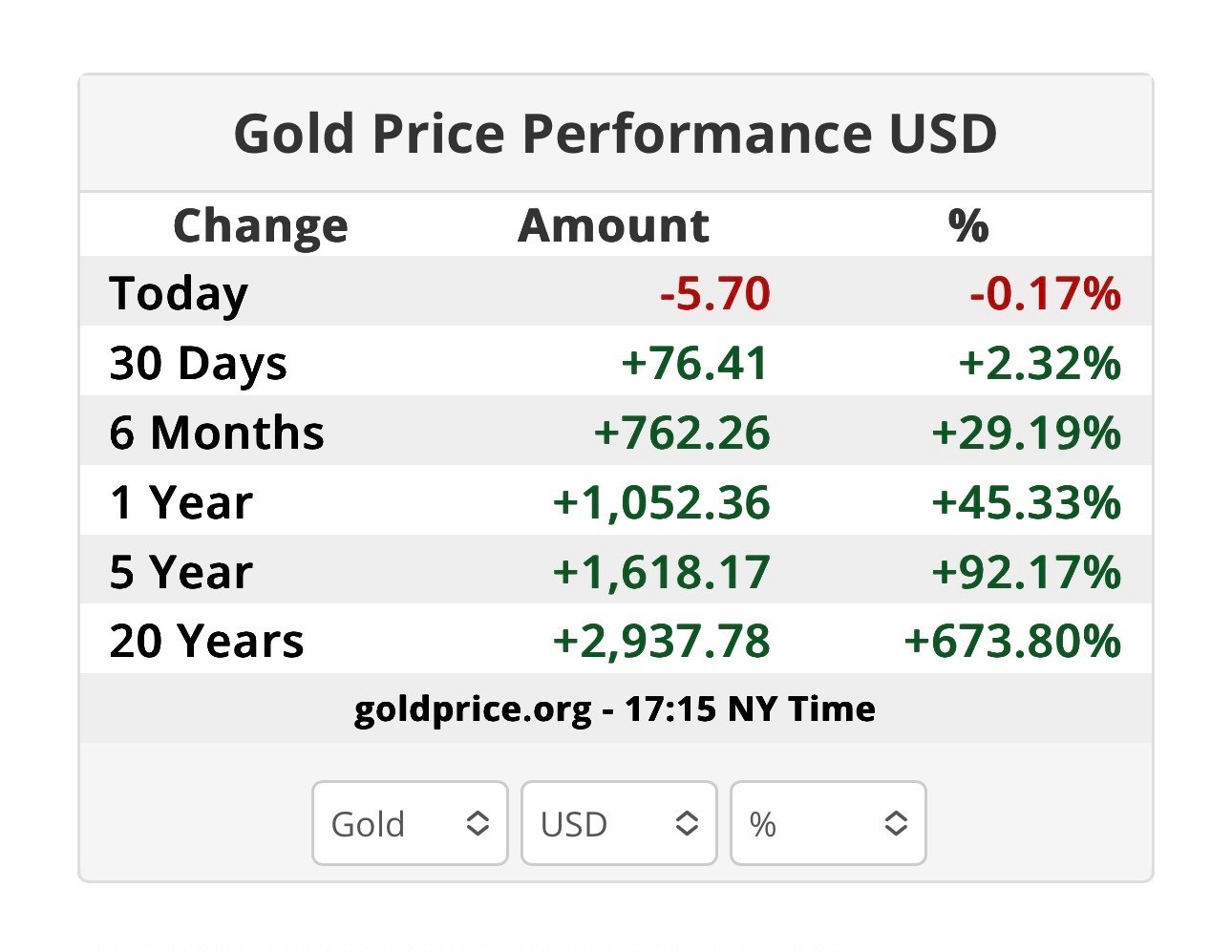Screen dimensions: 1232x952
Task: Click the Gold dropdown up-down arrows
Action: [x=478, y=823]
